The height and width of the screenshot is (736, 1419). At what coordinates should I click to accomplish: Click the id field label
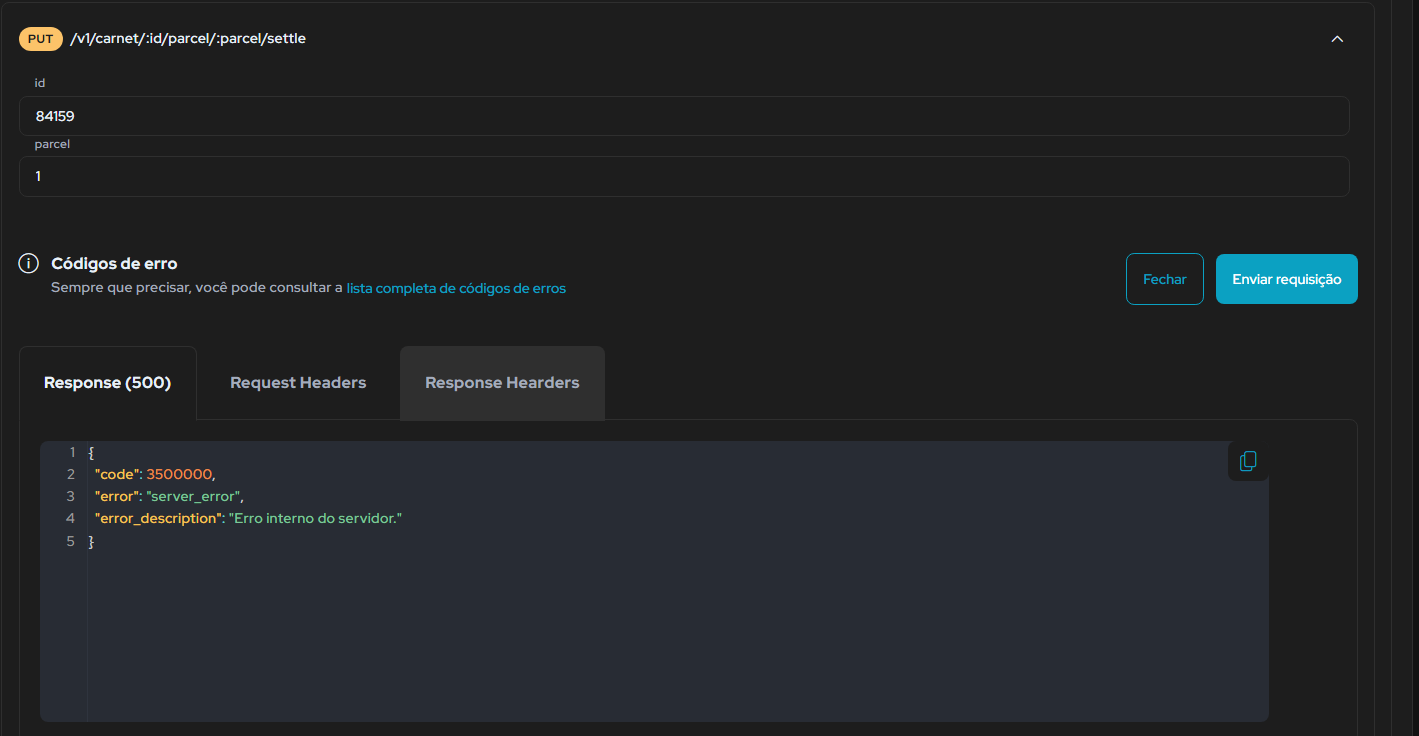click(40, 83)
